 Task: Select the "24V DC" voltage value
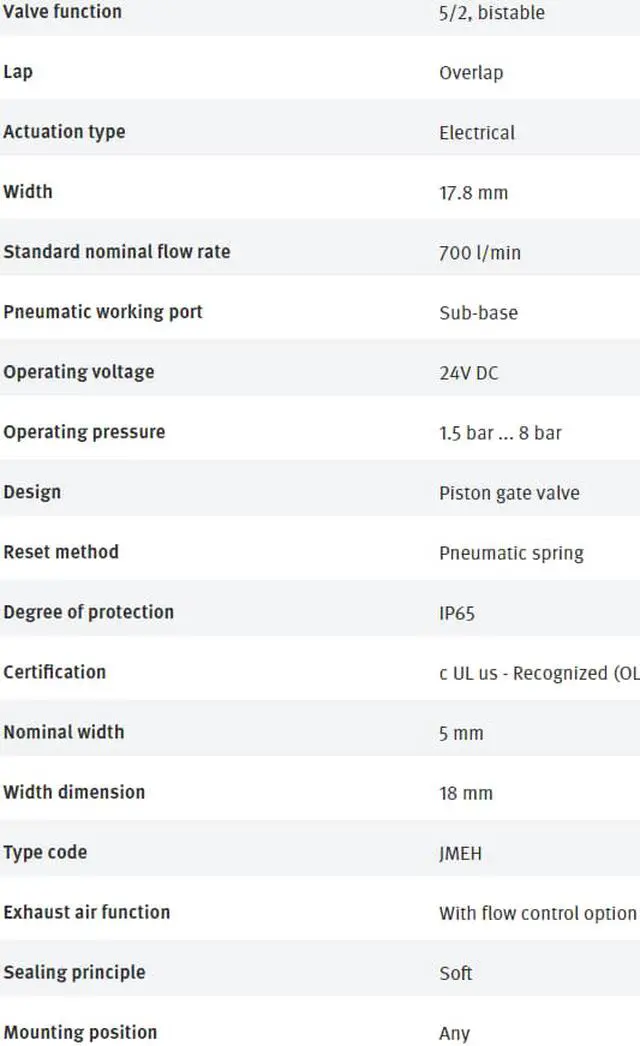click(x=468, y=373)
